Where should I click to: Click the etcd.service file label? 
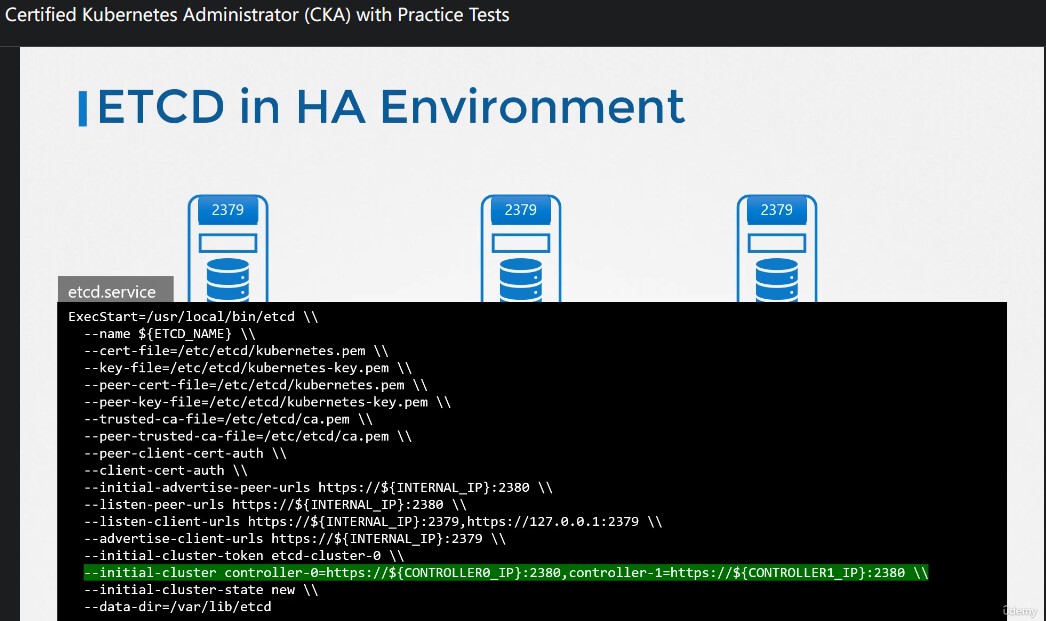[x=115, y=290]
